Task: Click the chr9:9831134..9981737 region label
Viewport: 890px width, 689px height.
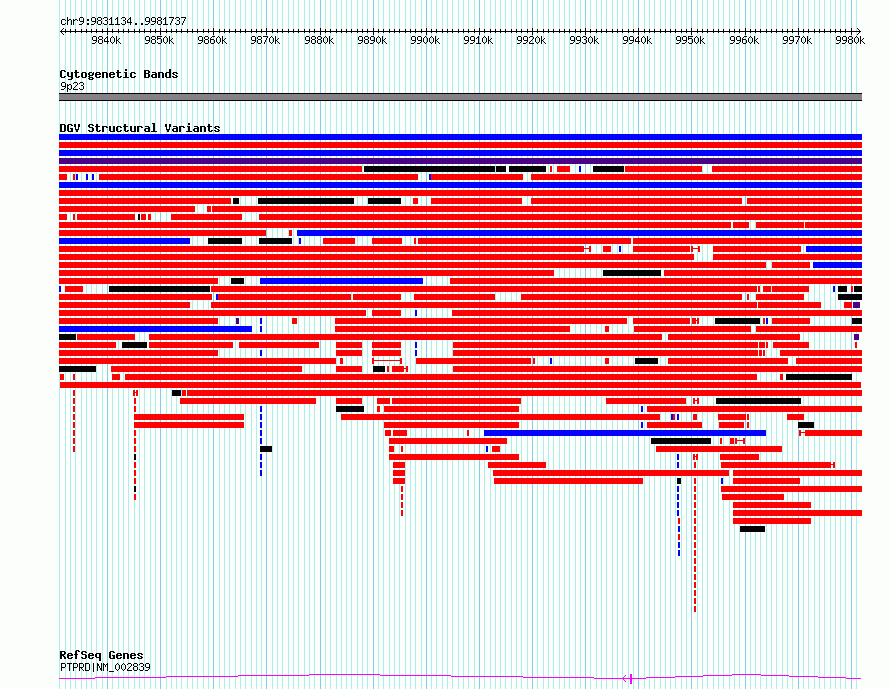Action: point(123,21)
